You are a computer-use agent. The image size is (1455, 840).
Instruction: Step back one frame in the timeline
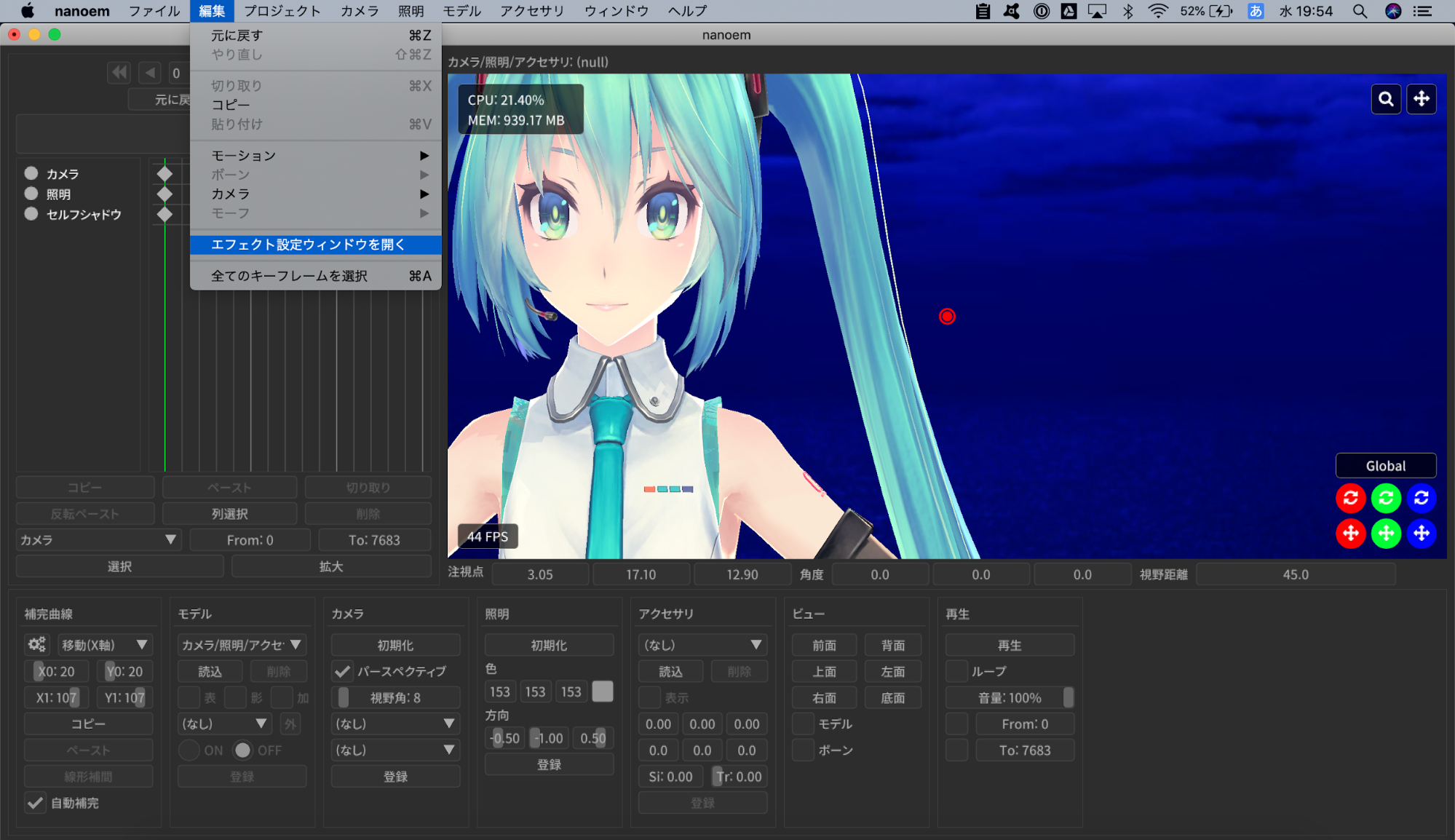pyautogui.click(x=150, y=73)
